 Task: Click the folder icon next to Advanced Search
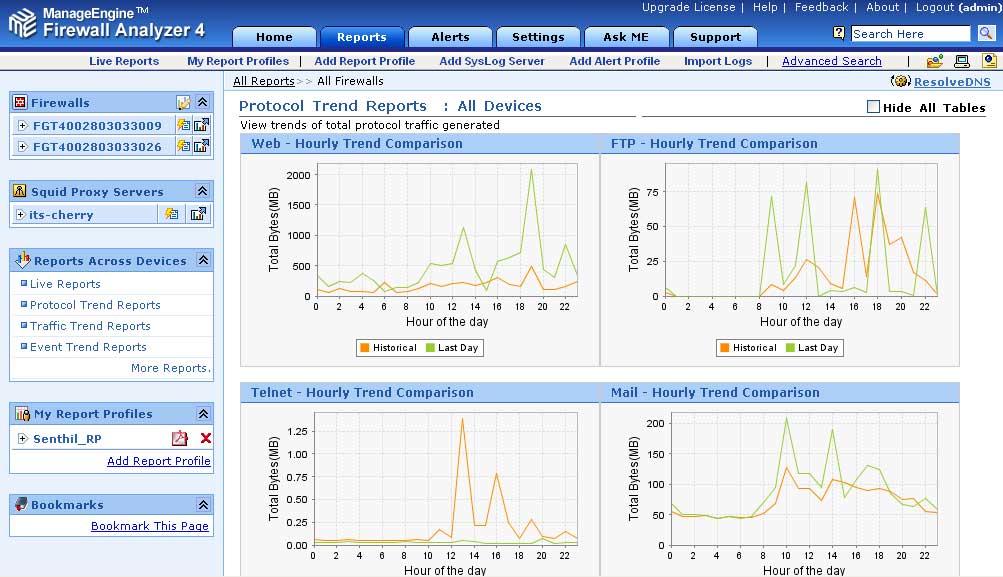934,62
